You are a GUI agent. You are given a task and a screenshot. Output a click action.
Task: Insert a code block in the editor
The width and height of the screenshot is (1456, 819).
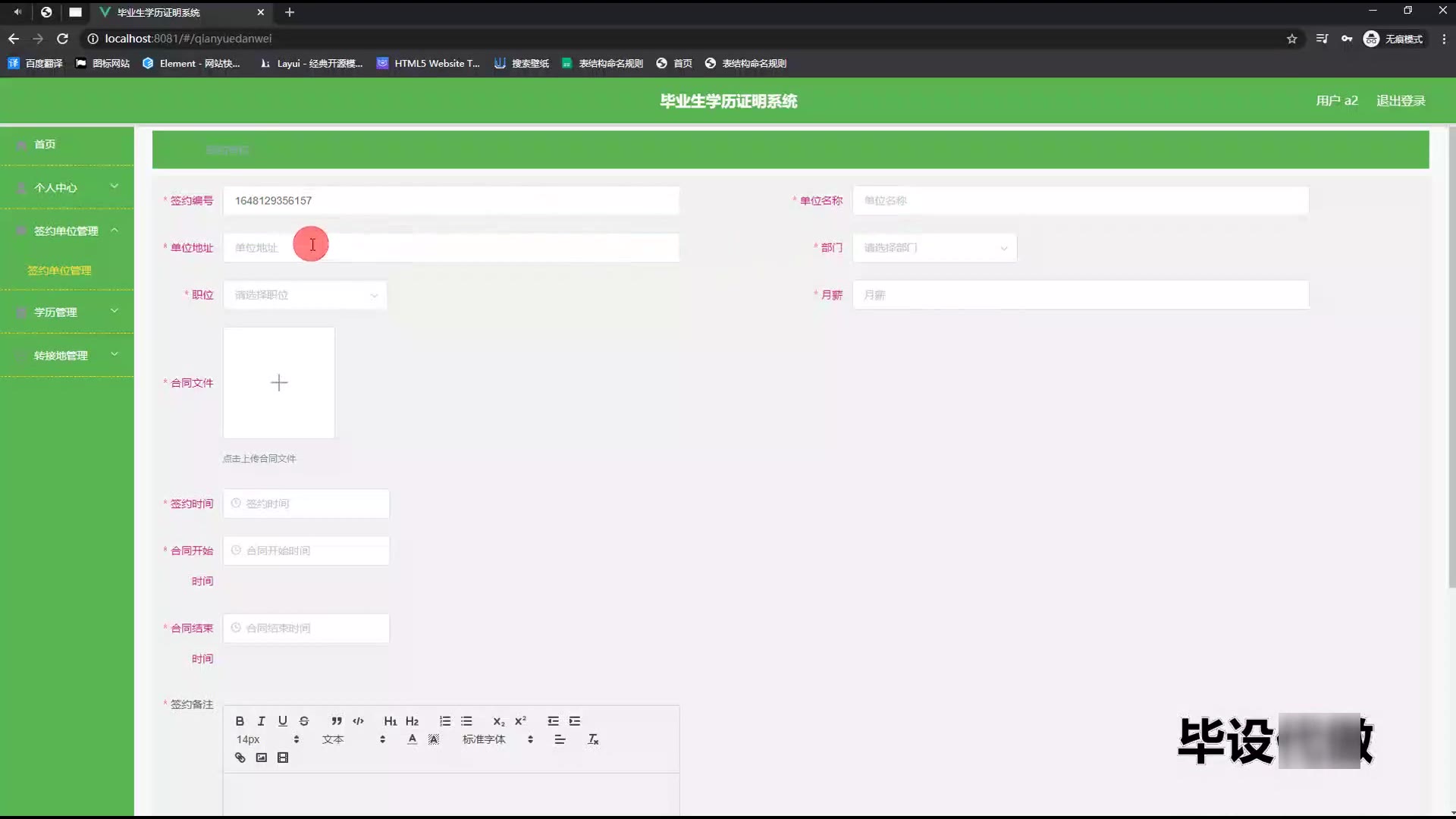pyautogui.click(x=358, y=721)
